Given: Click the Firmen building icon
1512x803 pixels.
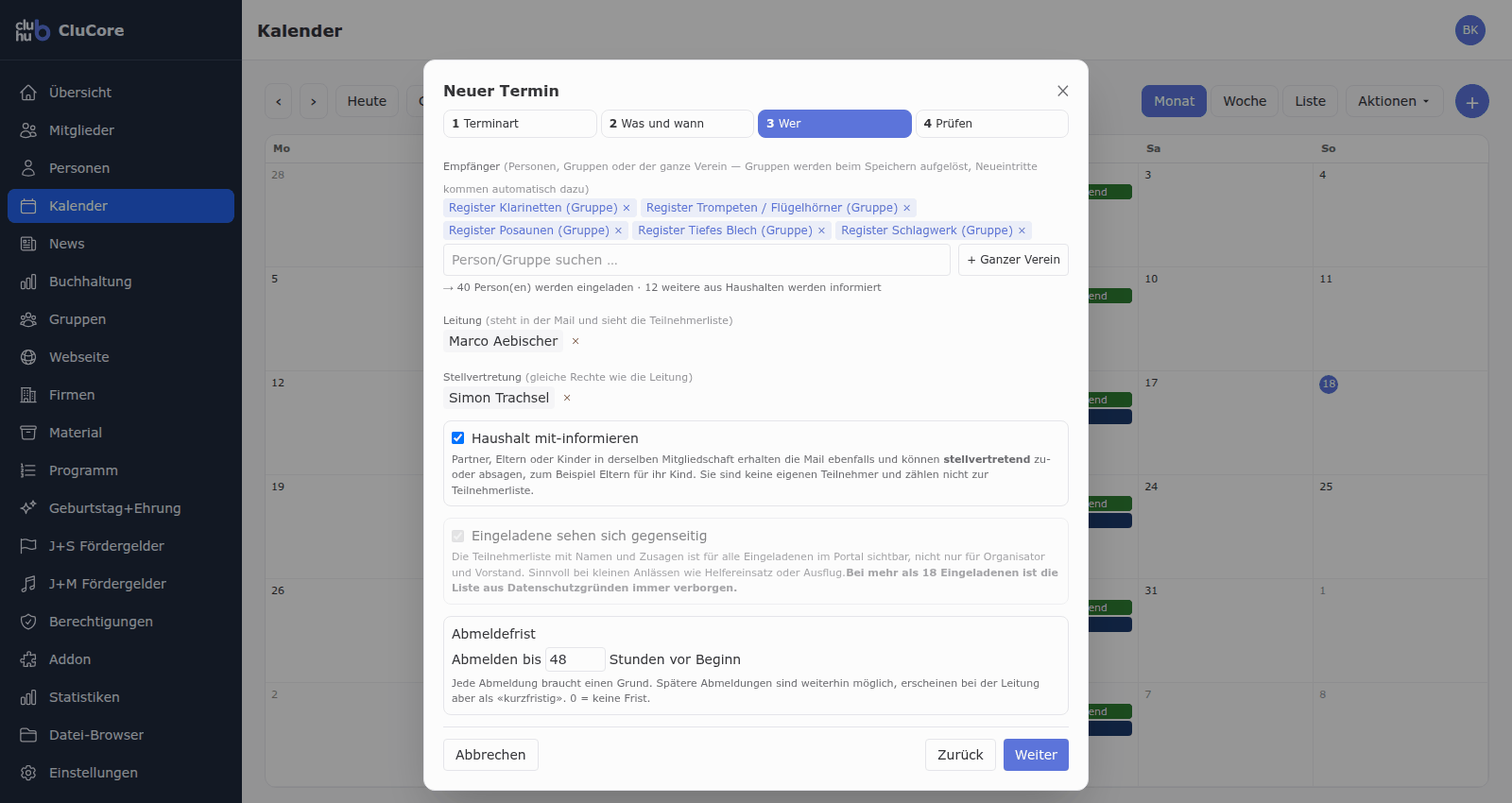Looking at the screenshot, I should click(x=28, y=395).
